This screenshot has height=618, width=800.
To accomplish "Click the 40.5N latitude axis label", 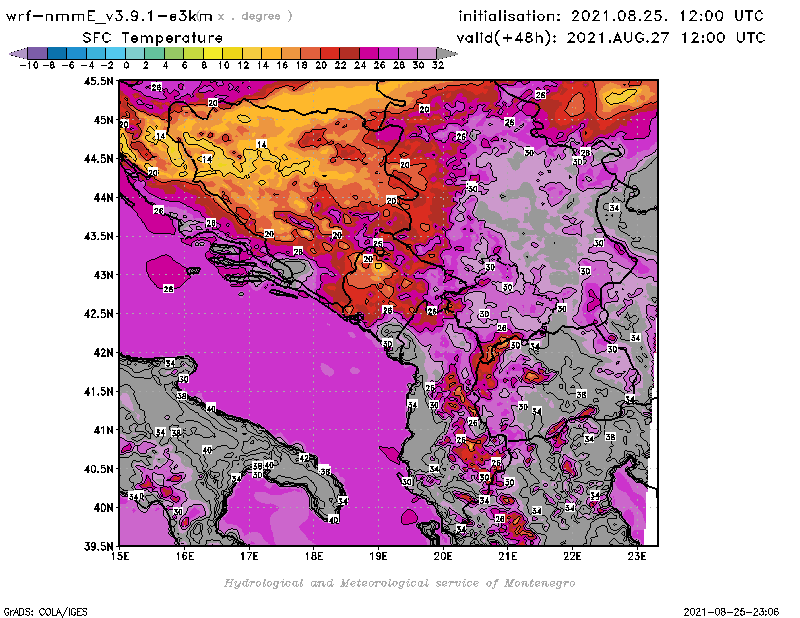I will (98, 469).
